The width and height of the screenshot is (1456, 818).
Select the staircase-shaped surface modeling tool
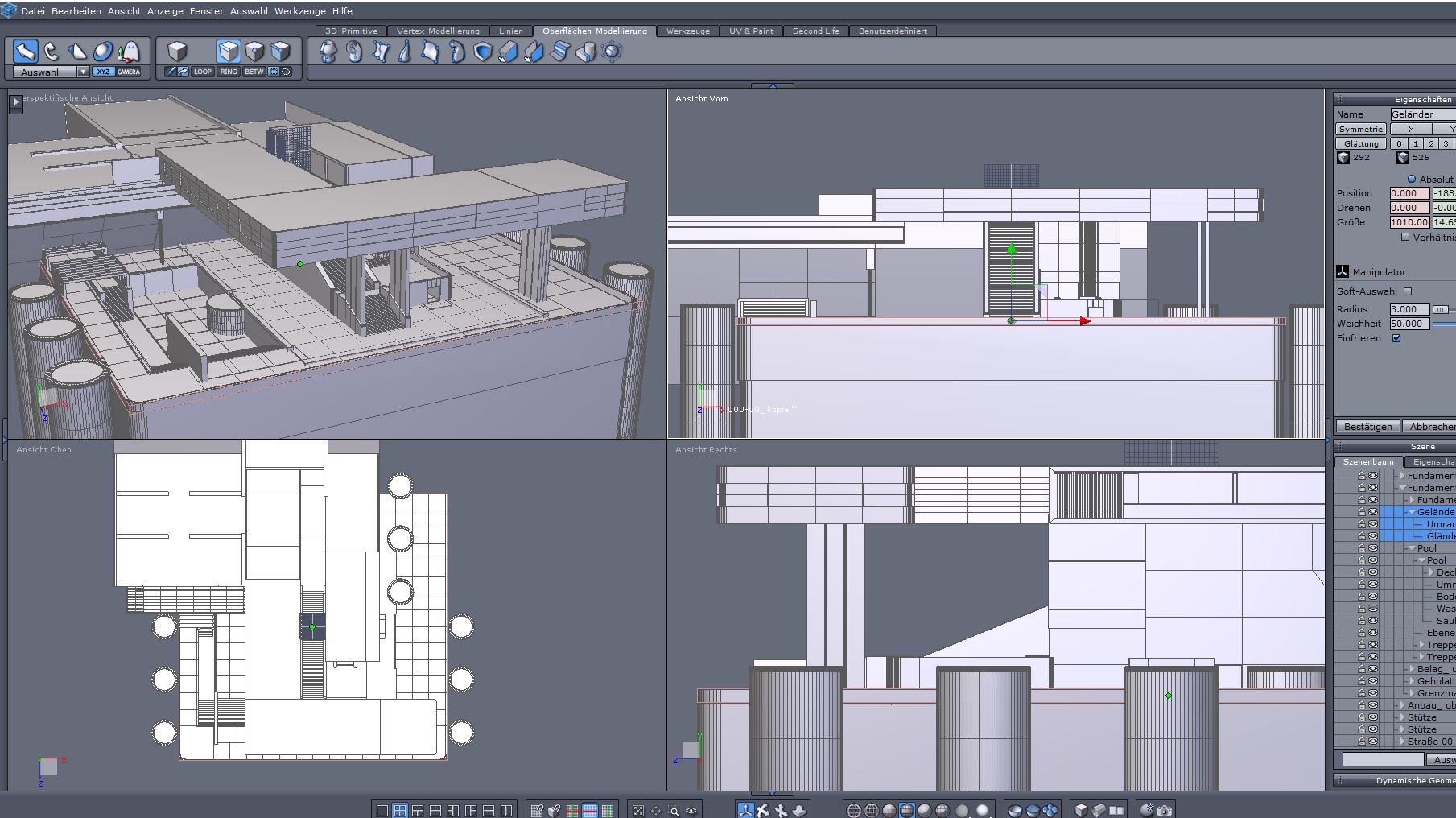point(559,52)
